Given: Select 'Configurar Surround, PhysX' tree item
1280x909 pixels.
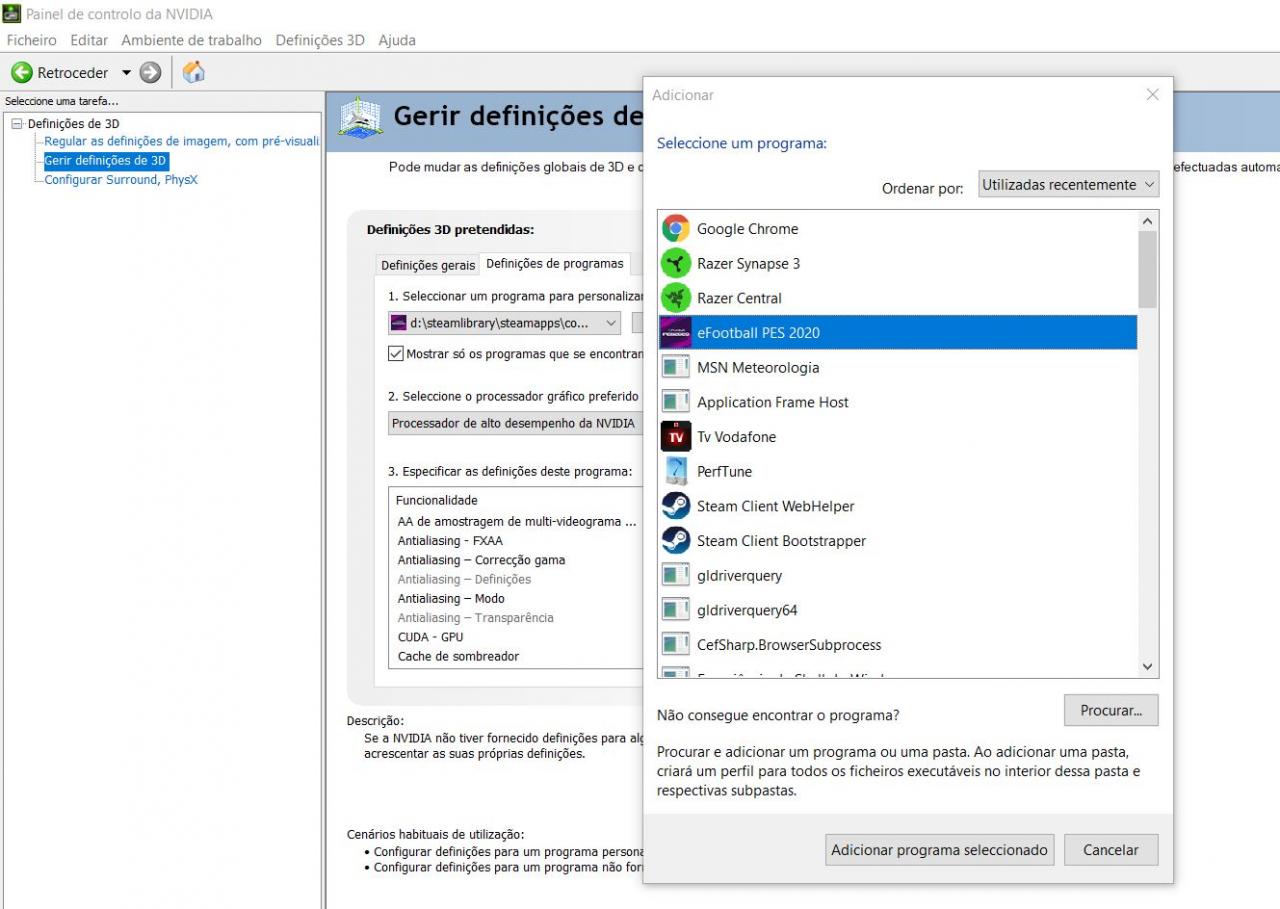Looking at the screenshot, I should coord(121,180).
